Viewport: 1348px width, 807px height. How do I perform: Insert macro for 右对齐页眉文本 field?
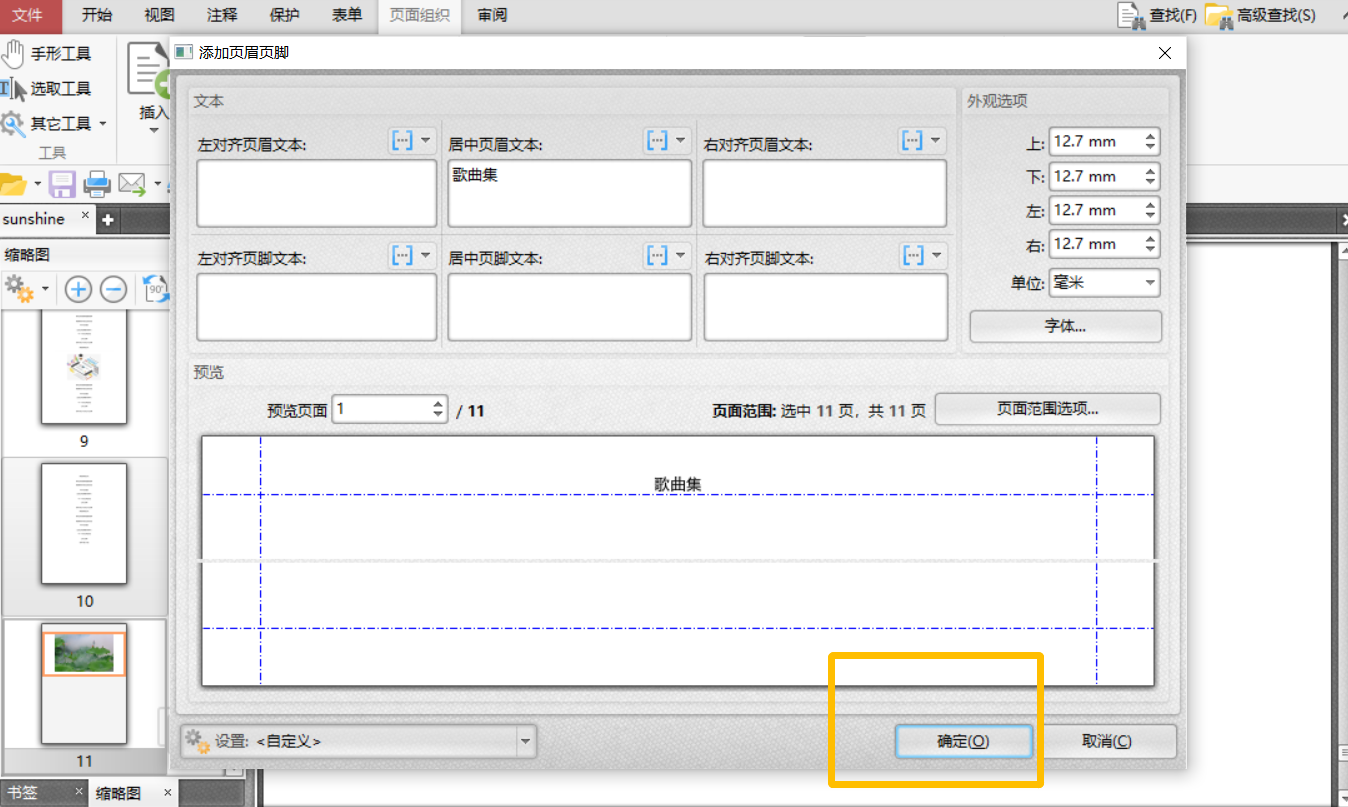coord(912,141)
